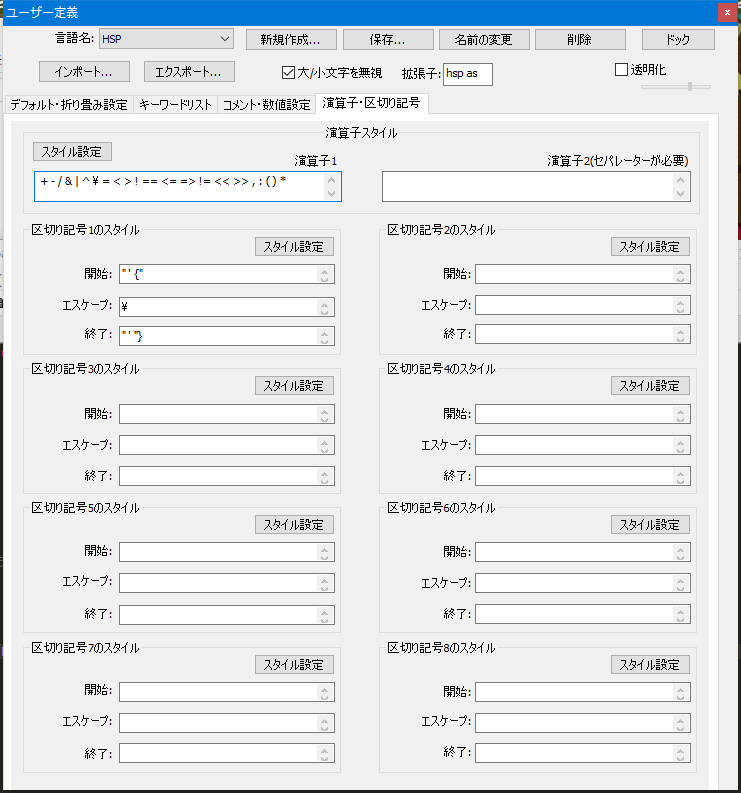Click the 保存... button
Screen dimensions: 741x793
tap(388, 39)
